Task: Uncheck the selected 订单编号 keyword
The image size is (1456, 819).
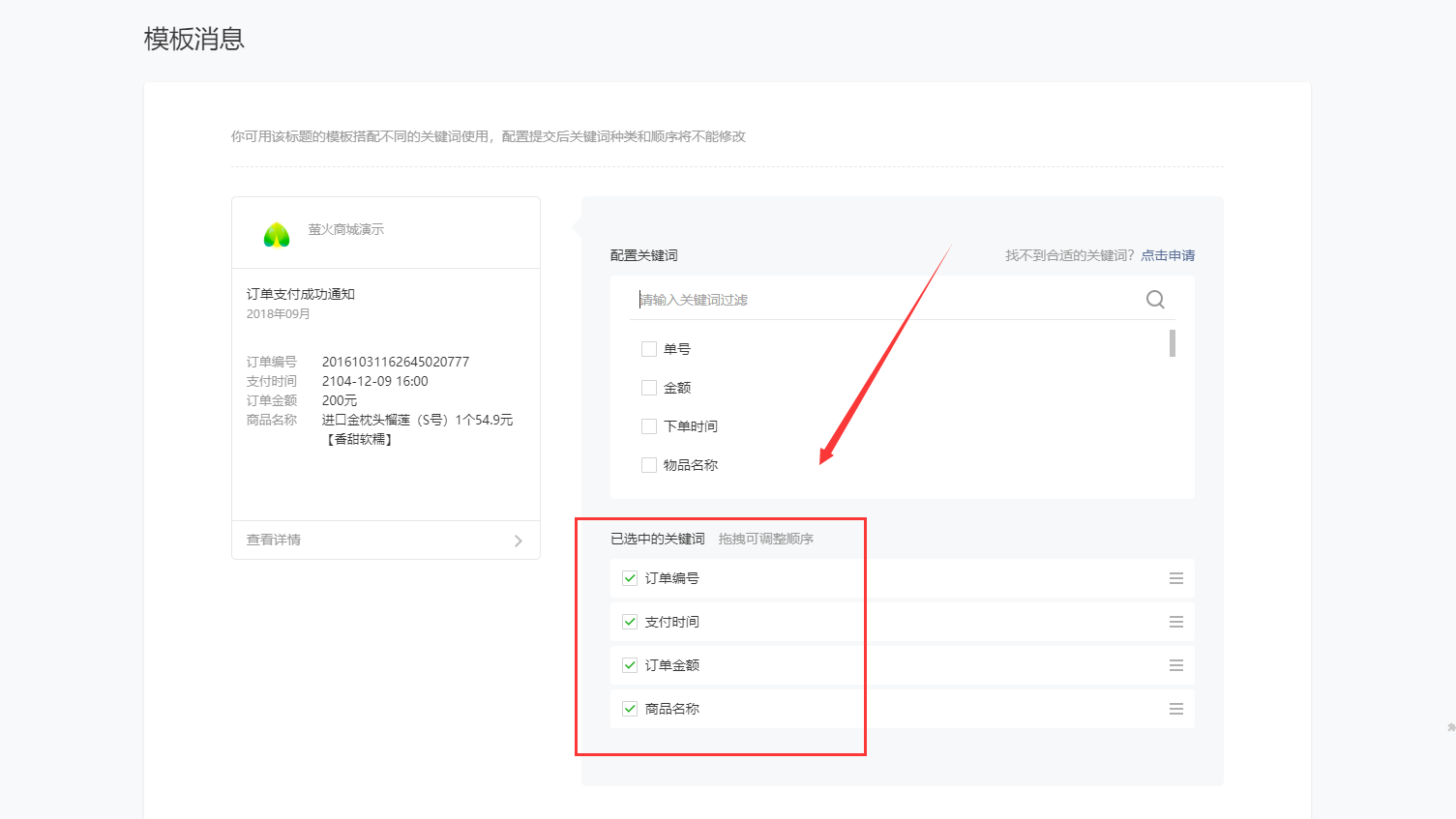Action: click(x=630, y=578)
